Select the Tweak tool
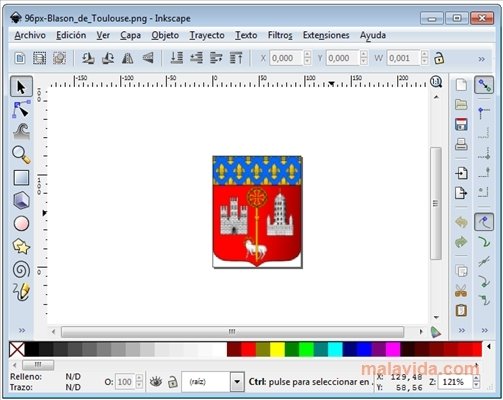Screen dimensions: 503x400 coord(21,131)
